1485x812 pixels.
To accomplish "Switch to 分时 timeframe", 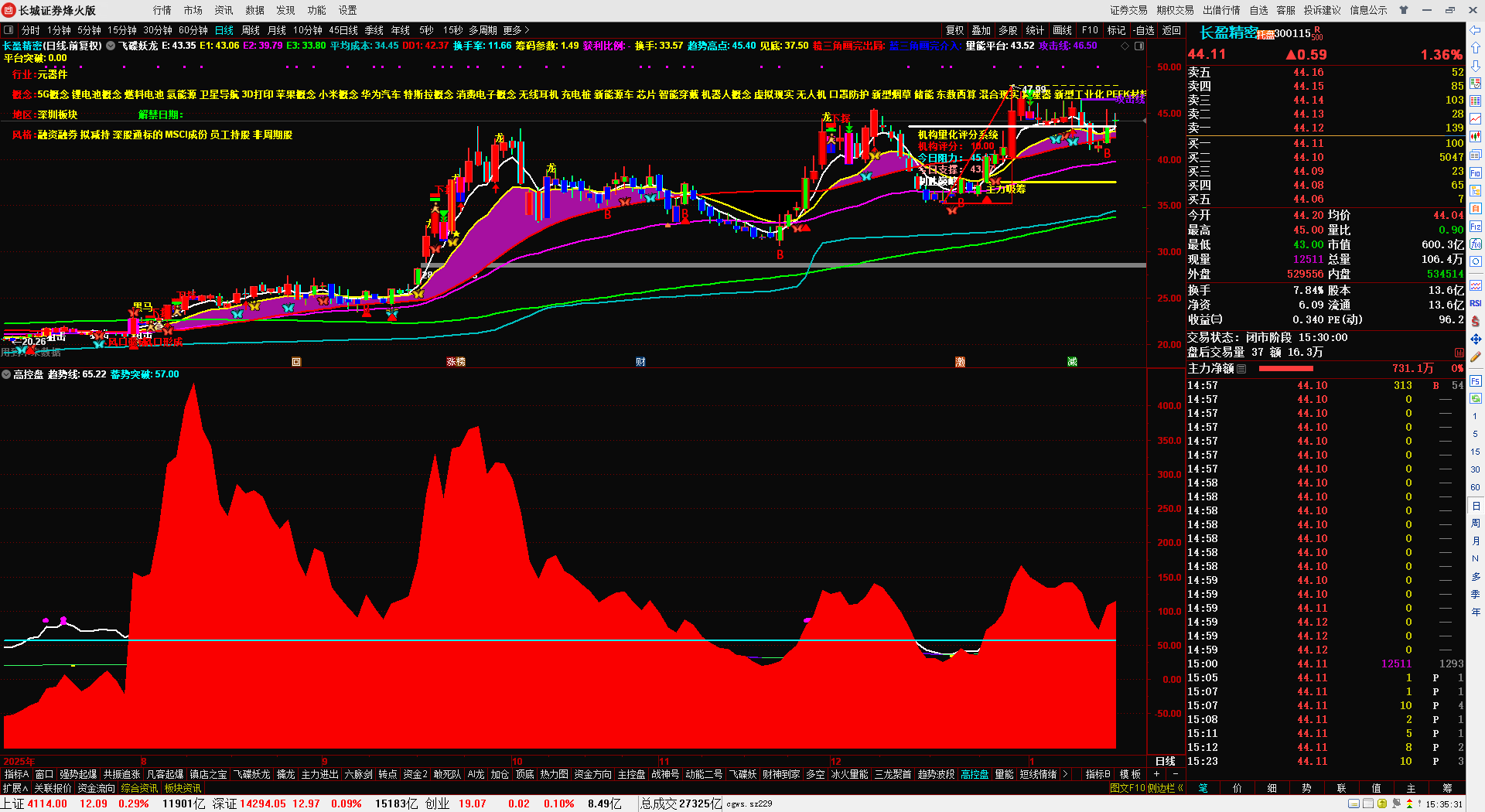I will [30, 30].
